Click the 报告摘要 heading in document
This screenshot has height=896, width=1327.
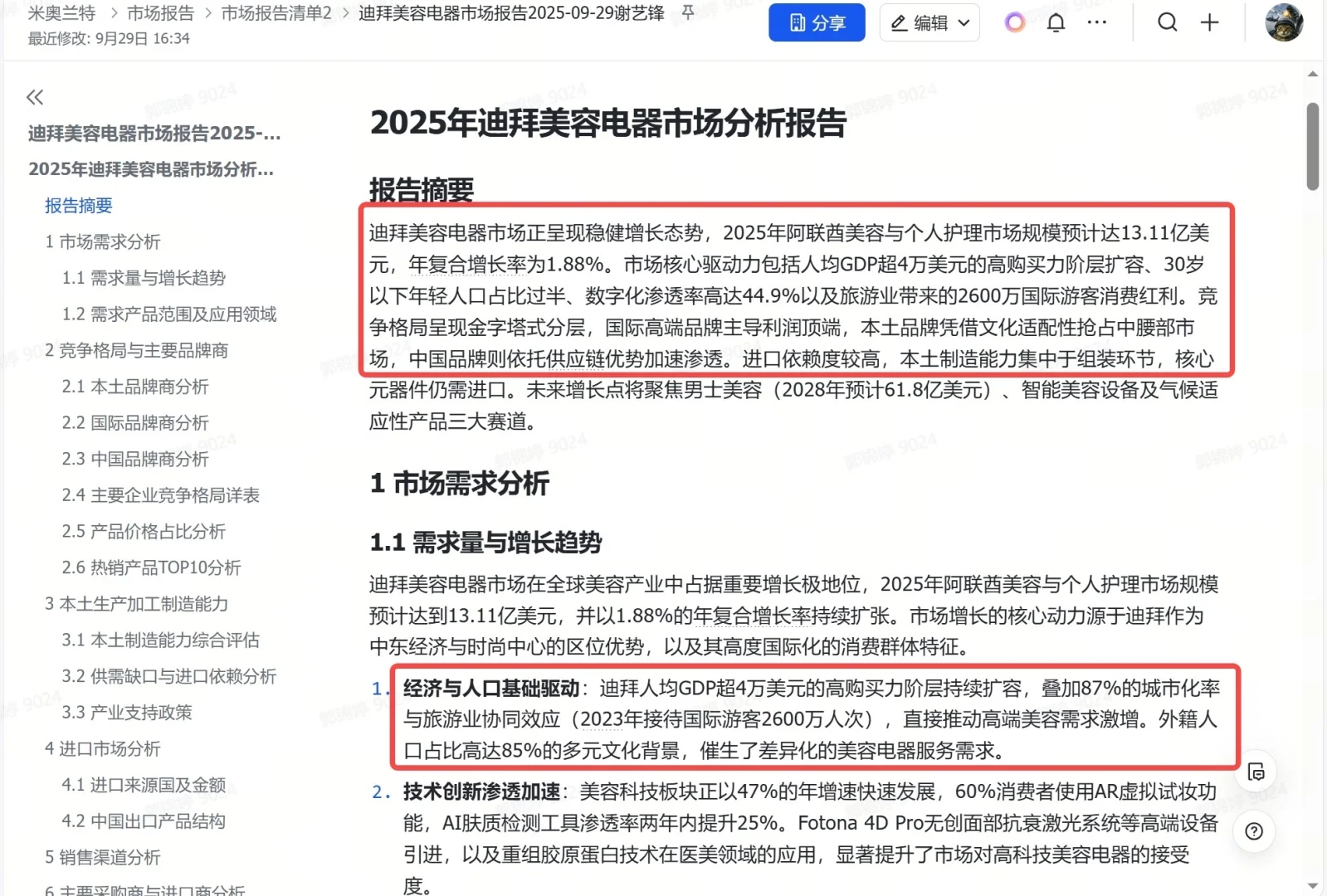point(422,189)
